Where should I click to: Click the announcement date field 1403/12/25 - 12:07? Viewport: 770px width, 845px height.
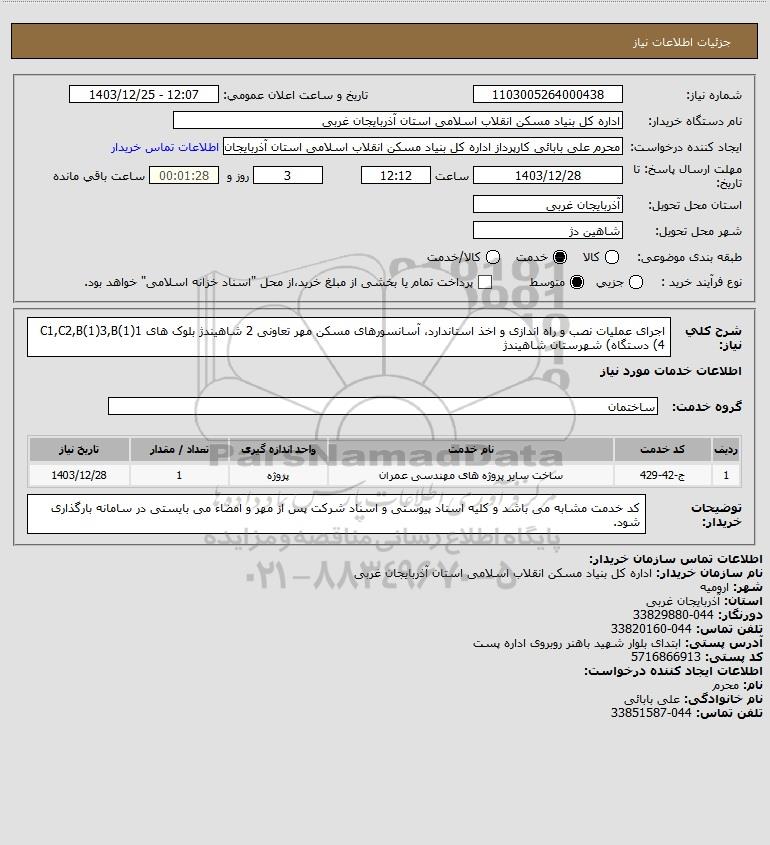(144, 94)
